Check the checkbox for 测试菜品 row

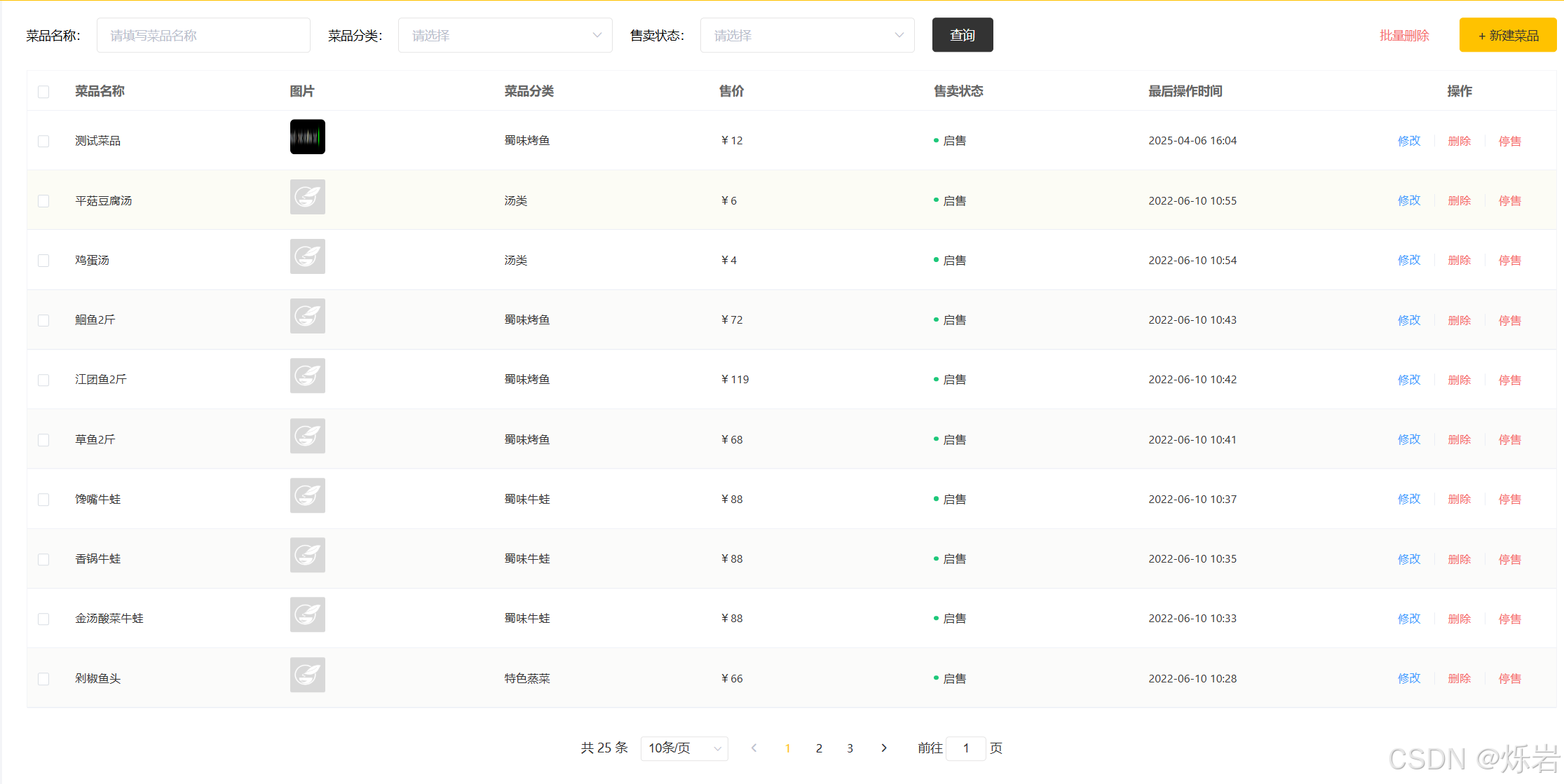[43, 141]
